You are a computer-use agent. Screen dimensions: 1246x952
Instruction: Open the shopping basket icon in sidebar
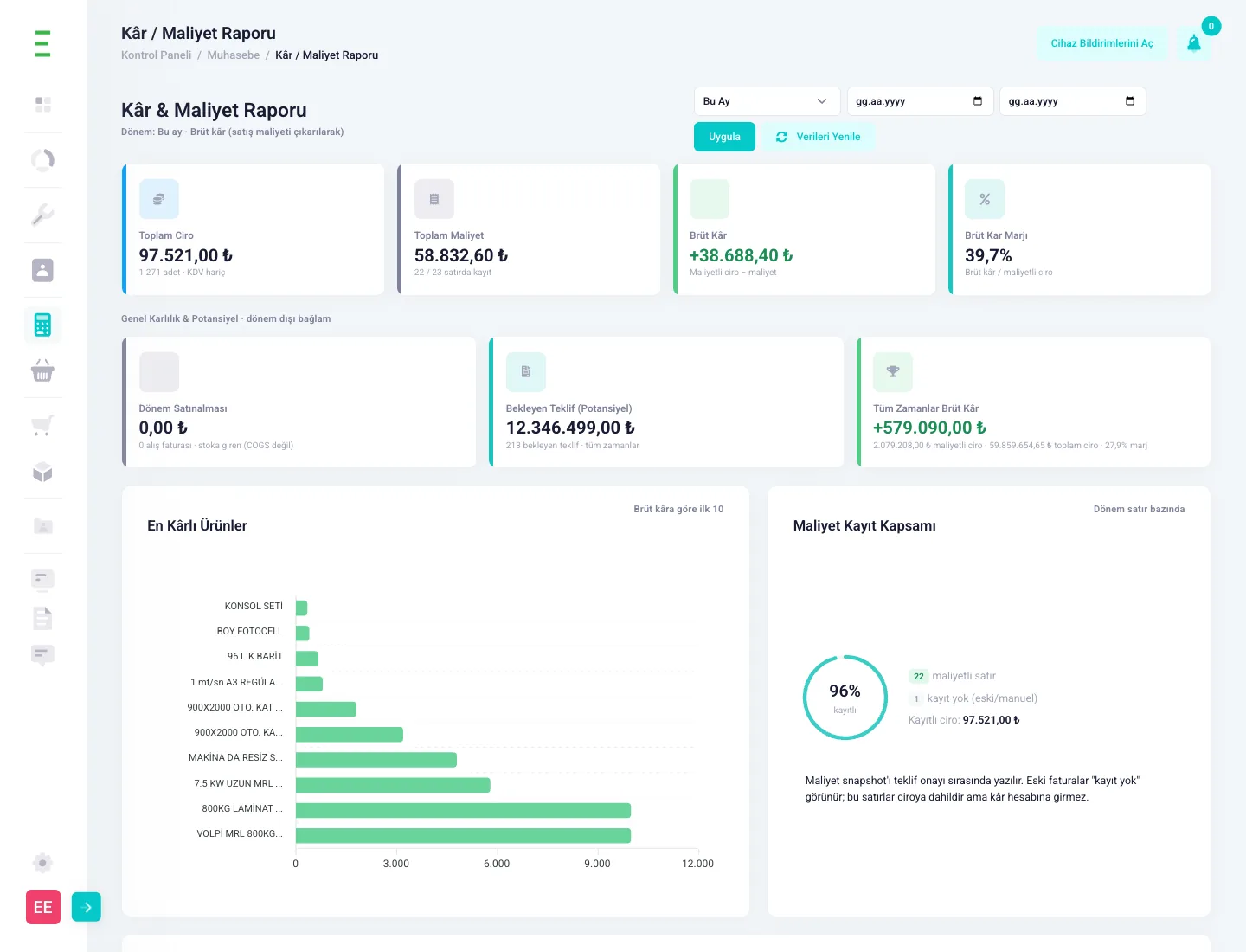tap(42, 371)
